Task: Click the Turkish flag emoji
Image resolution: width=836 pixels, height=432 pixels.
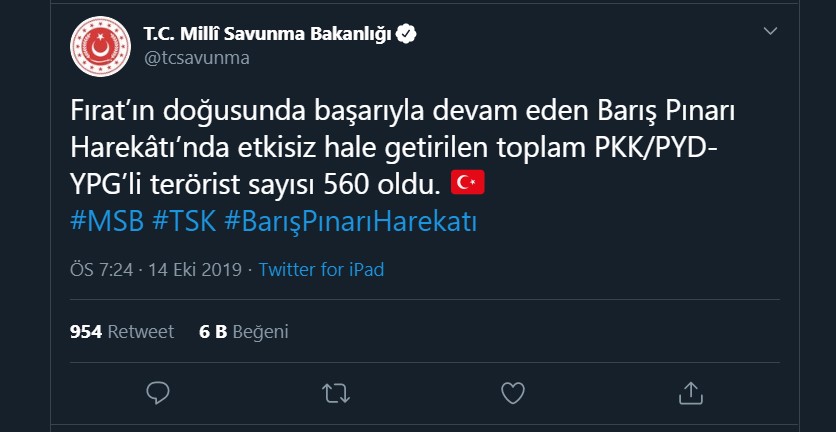Action: (x=468, y=182)
